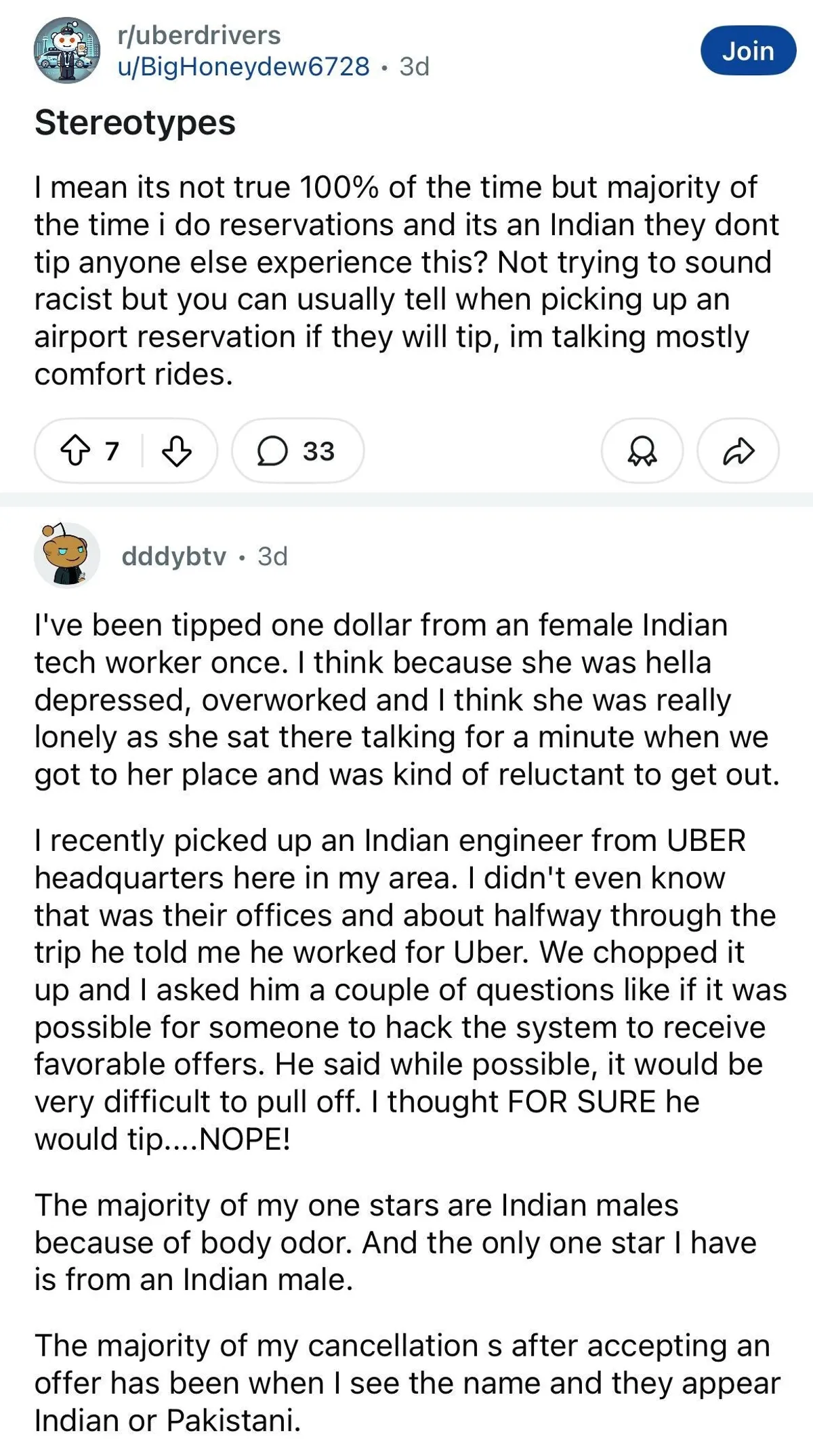Open commenter dddybtv's username
The image size is (813, 1456).
tap(174, 556)
